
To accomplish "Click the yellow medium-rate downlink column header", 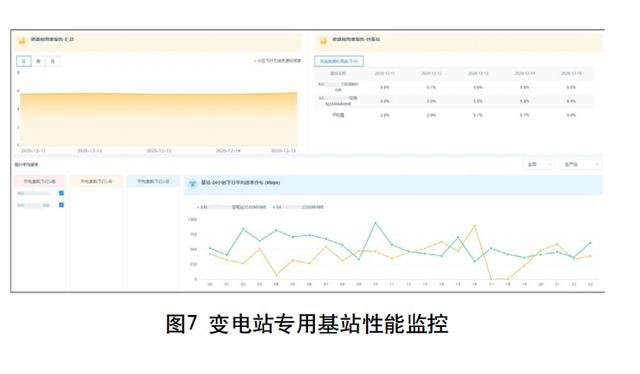I will (x=96, y=181).
